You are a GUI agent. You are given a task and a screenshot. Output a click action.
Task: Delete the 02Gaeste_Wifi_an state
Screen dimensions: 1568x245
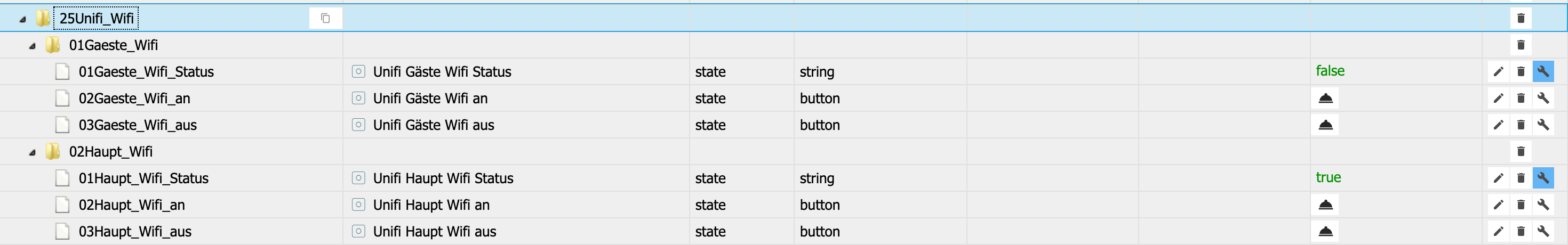(1520, 99)
